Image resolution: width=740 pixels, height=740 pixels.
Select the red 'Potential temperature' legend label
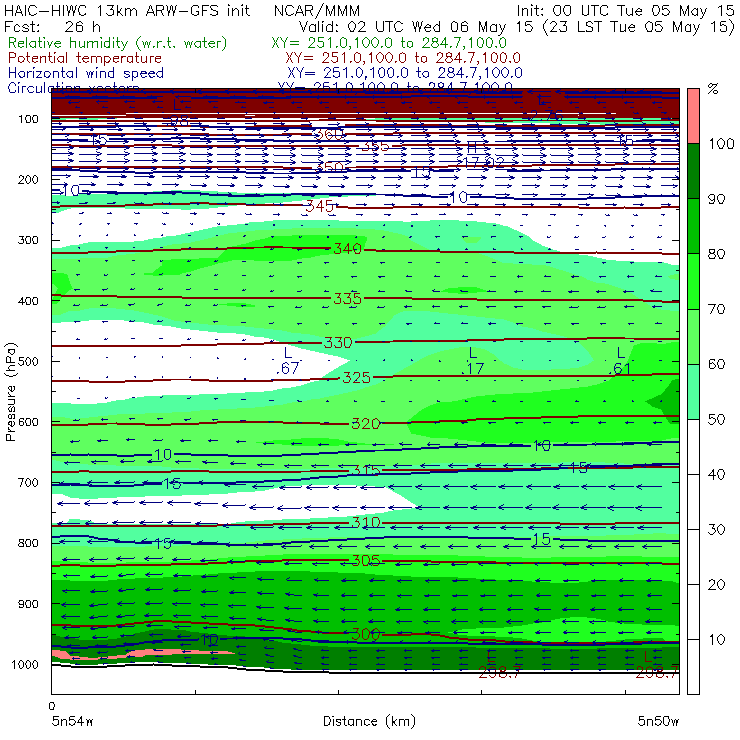pyautogui.click(x=85, y=58)
